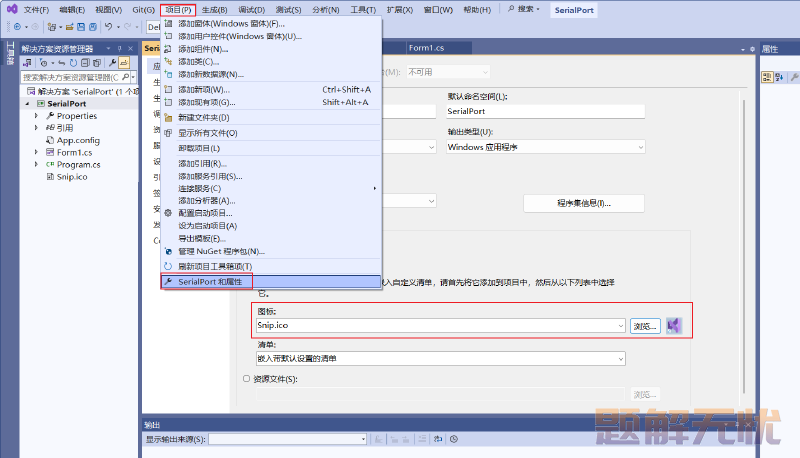Enable the resource file checkbox

(246, 378)
